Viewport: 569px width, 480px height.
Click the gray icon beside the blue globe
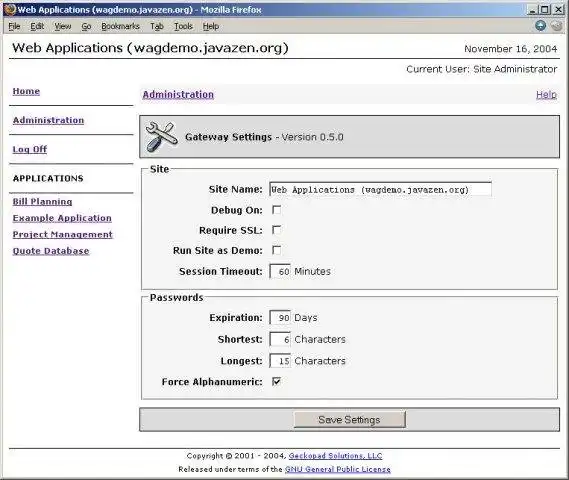click(557, 26)
